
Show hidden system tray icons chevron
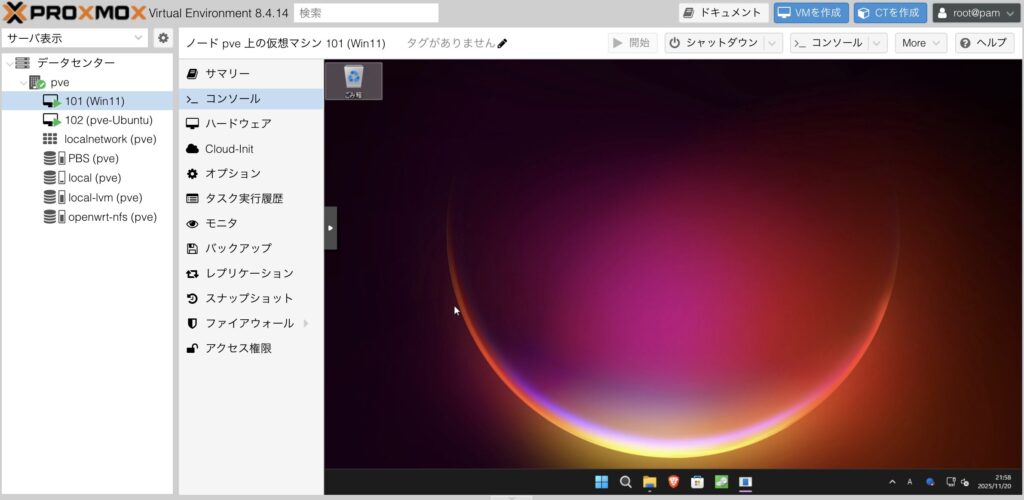tap(892, 482)
